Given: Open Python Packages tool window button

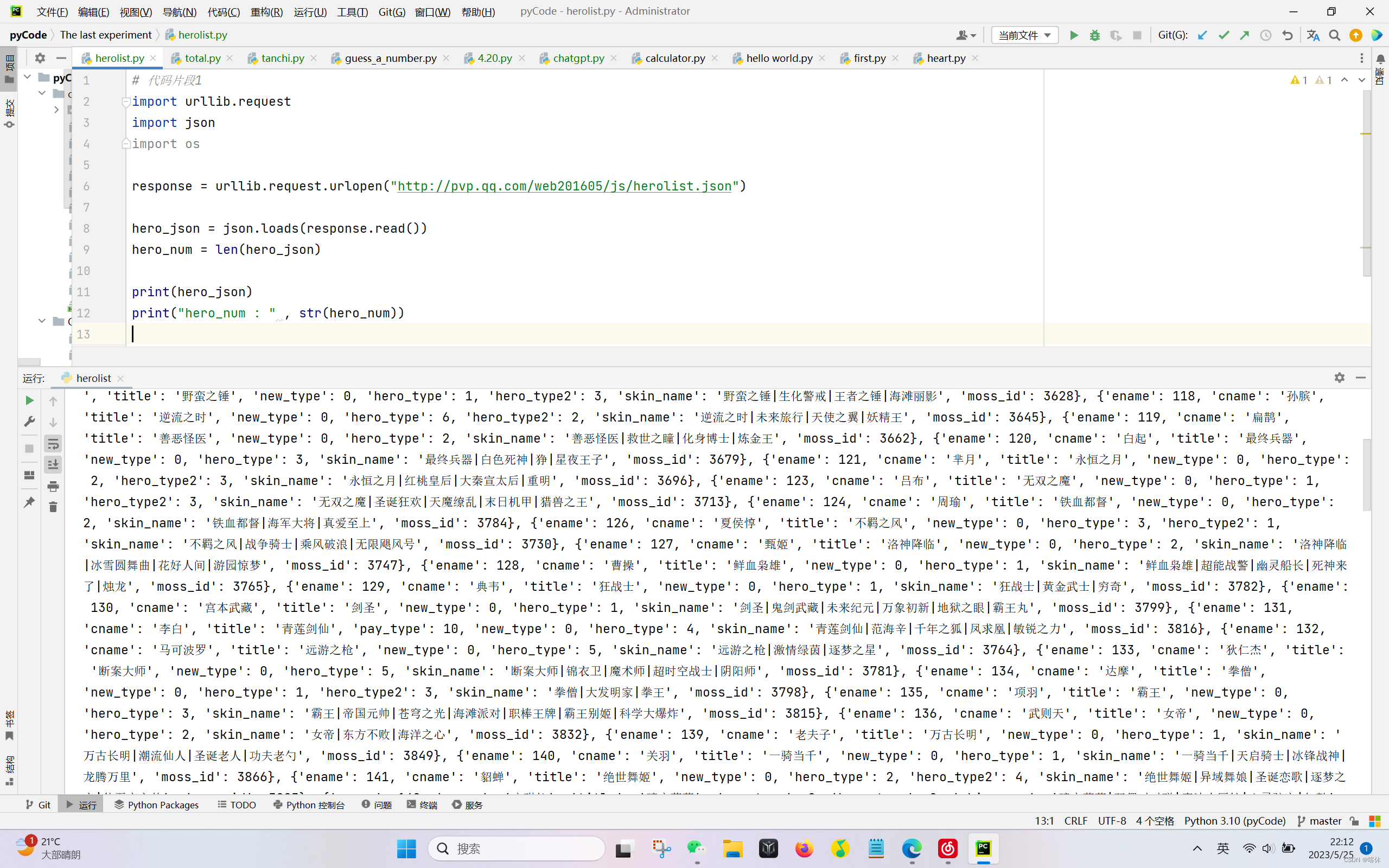Looking at the screenshot, I should coord(156,805).
